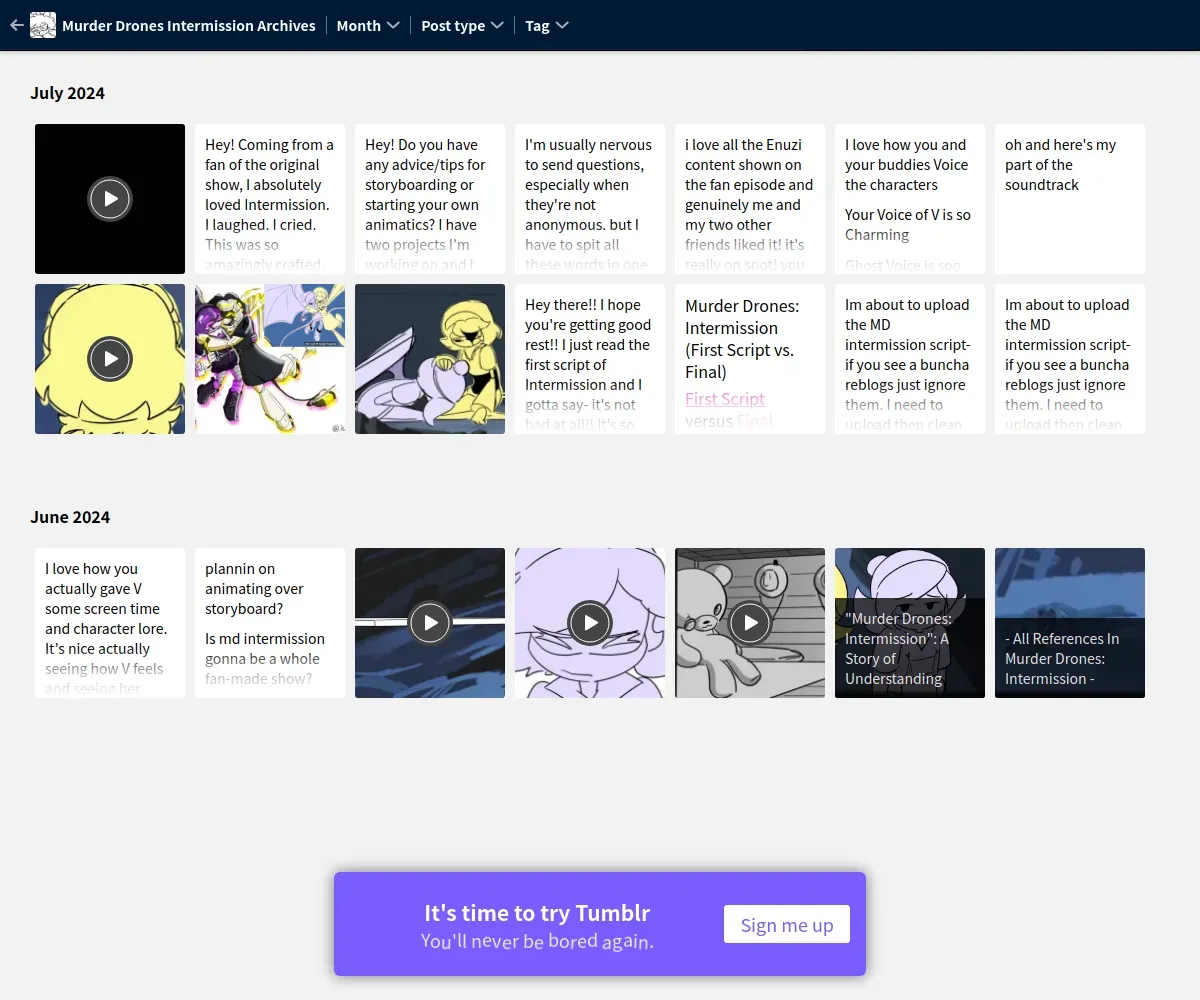Open the yellow character sitting artwork post
Viewport: 1200px width, 1000px height.
pyautogui.click(x=430, y=359)
